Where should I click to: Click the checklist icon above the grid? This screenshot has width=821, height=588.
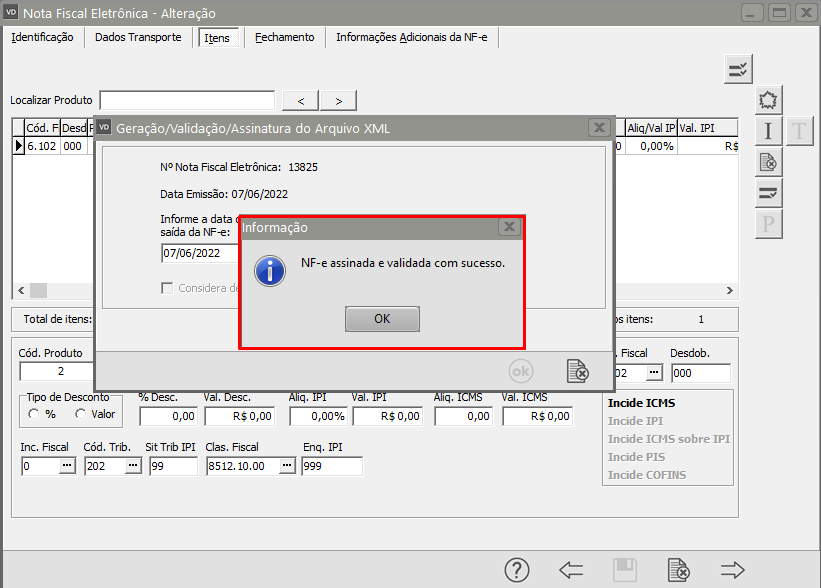(738, 69)
